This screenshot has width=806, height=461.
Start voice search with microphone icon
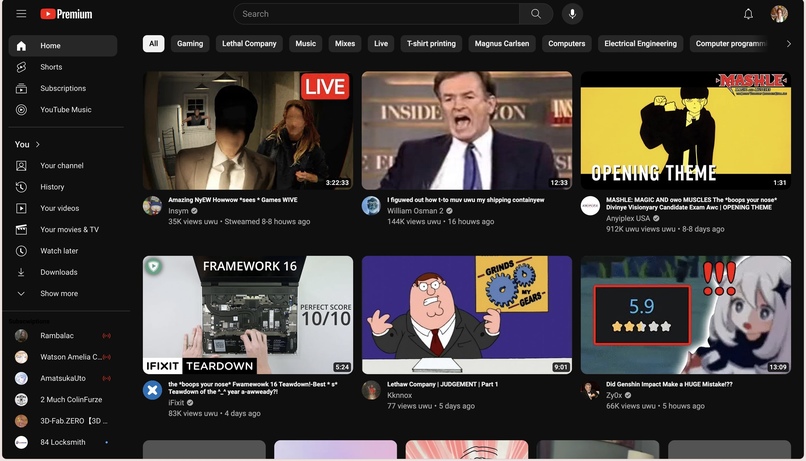(572, 14)
